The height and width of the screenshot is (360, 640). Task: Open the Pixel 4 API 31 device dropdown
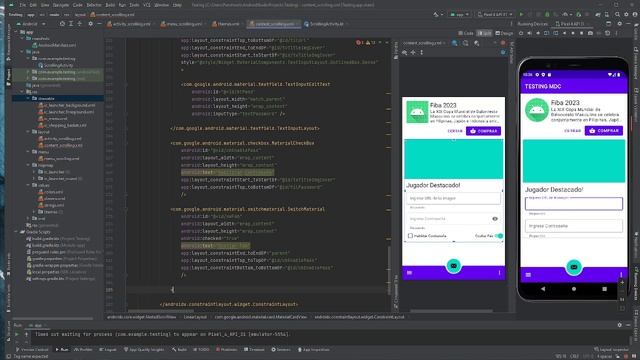[495, 14]
